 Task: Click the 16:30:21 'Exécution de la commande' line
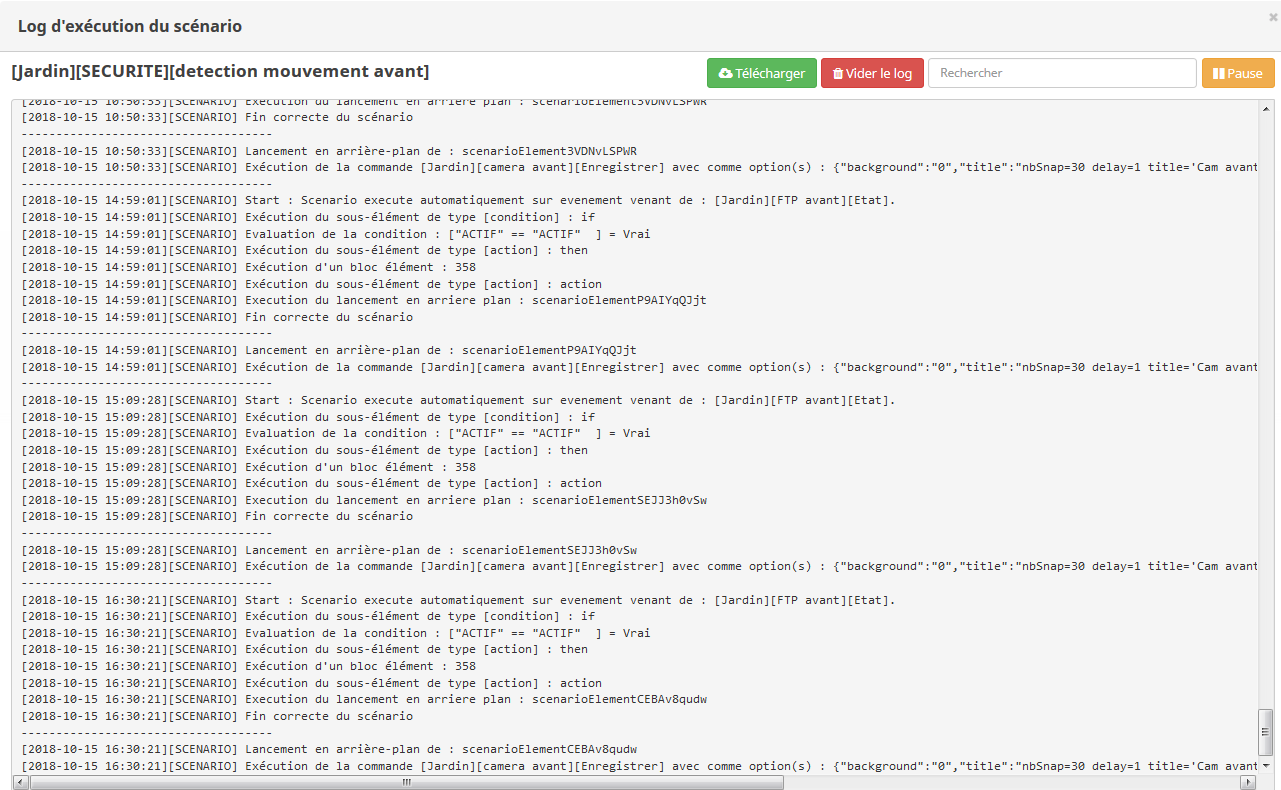tap(639, 766)
